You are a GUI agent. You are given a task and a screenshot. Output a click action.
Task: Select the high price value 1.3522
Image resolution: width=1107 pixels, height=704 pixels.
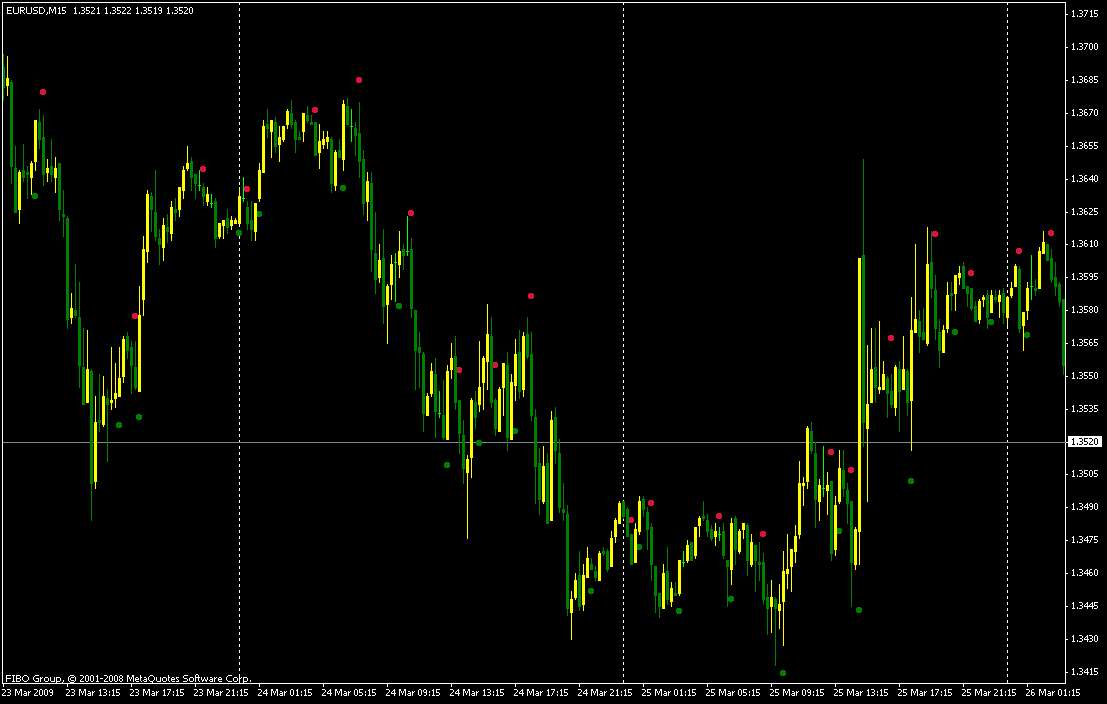tap(116, 11)
